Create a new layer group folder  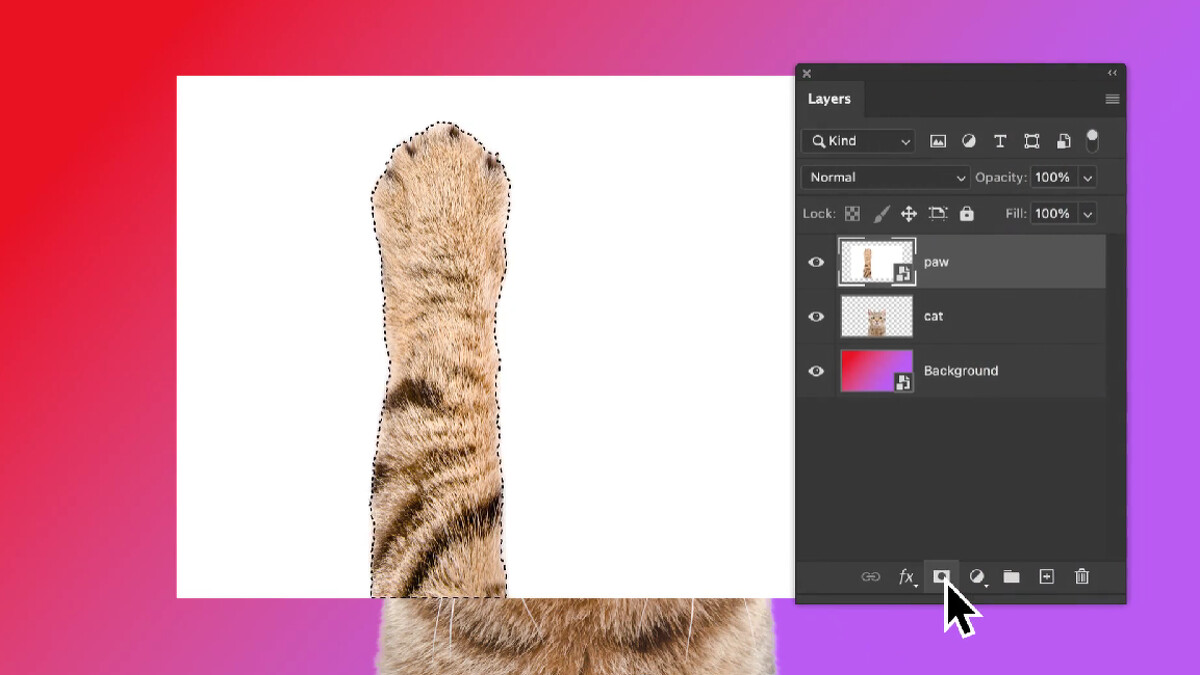[1012, 577]
